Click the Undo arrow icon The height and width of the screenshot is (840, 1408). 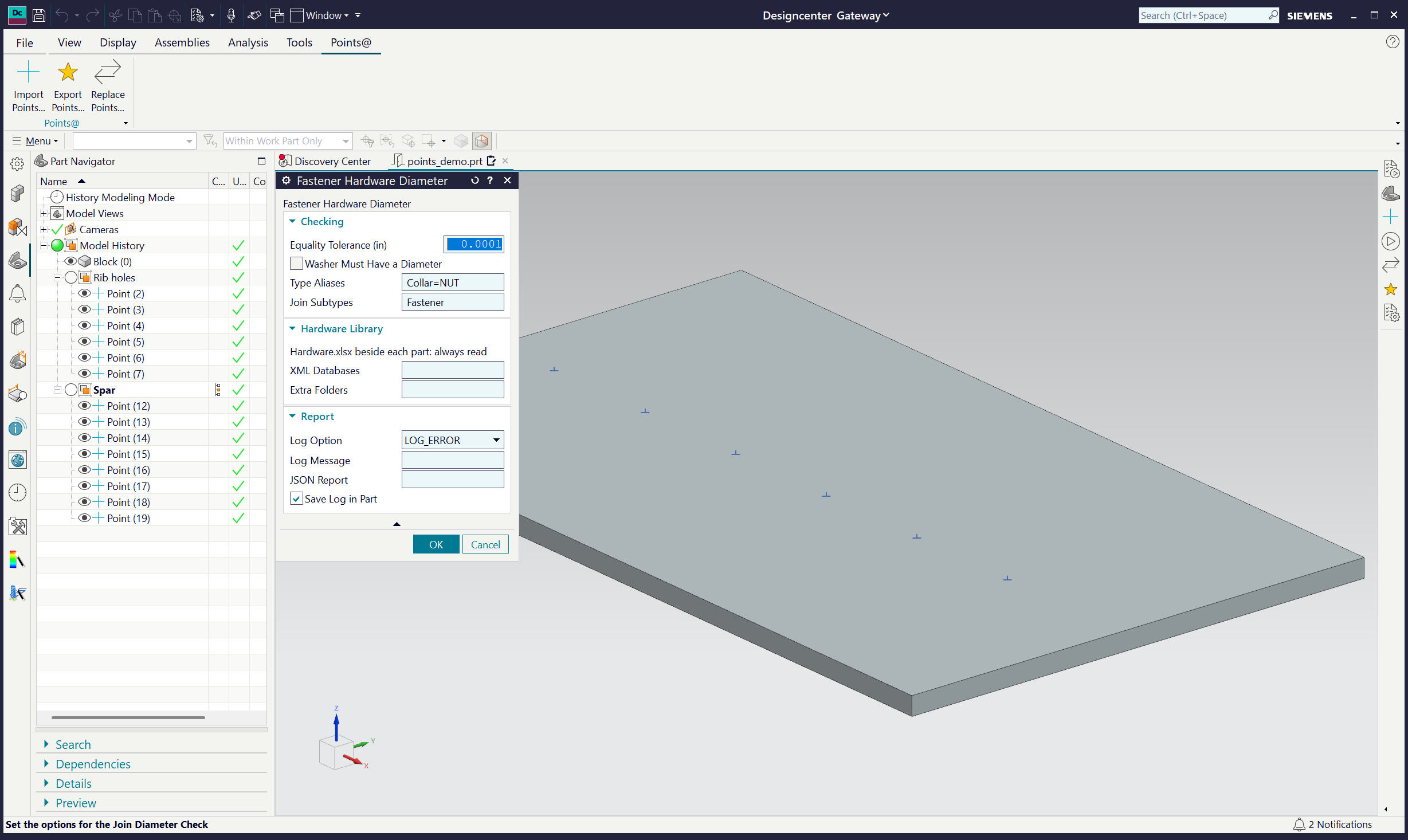[62, 15]
